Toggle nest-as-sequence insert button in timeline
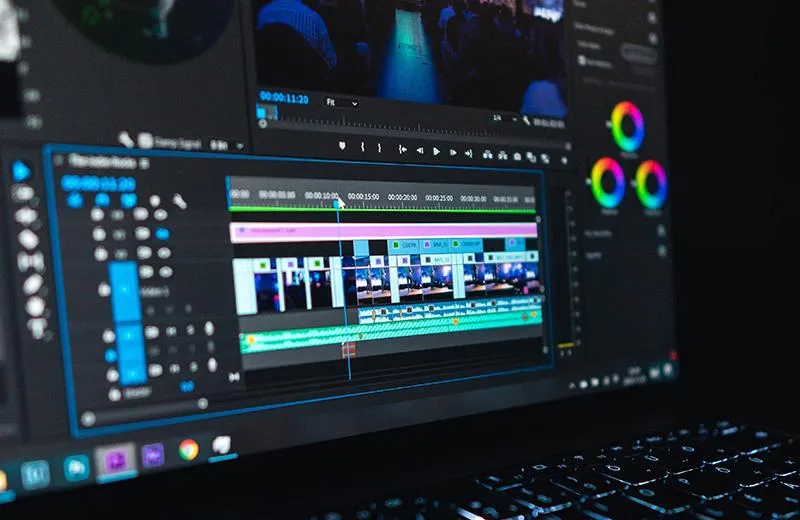The height and width of the screenshot is (520, 800). (75, 200)
